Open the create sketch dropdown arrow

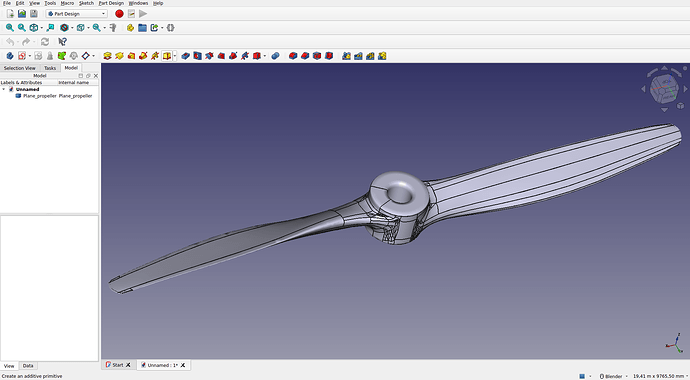click(x=29, y=56)
